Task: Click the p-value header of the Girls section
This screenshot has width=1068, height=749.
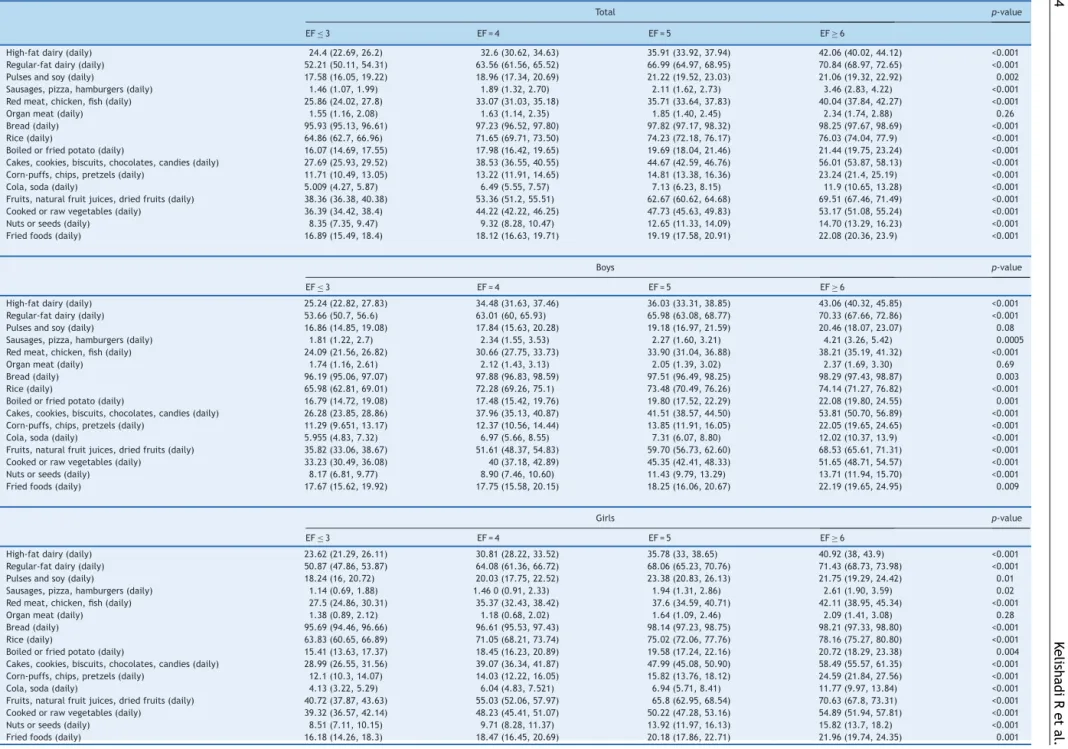Action: point(1006,519)
